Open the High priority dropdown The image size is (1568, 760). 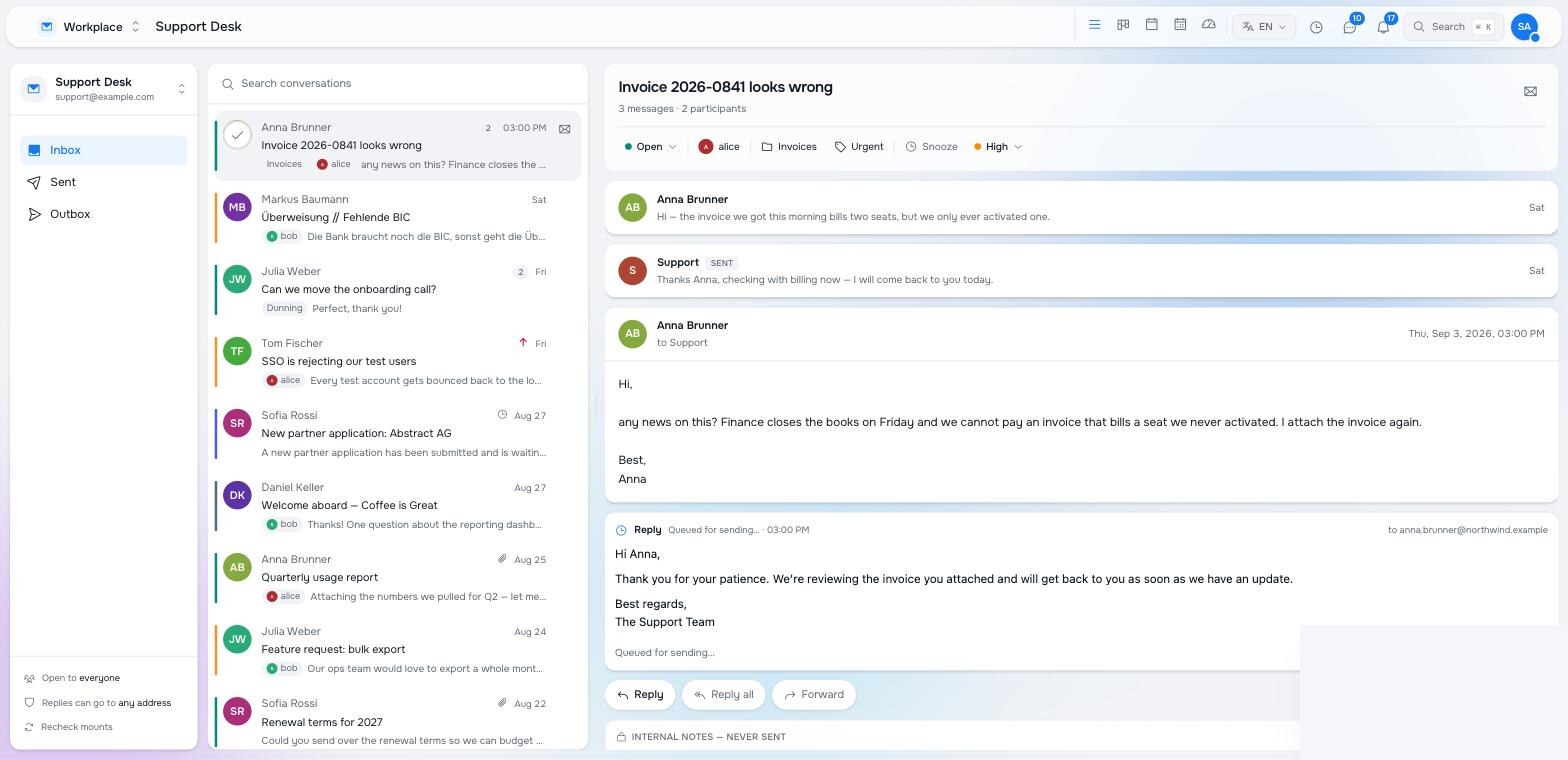click(998, 147)
